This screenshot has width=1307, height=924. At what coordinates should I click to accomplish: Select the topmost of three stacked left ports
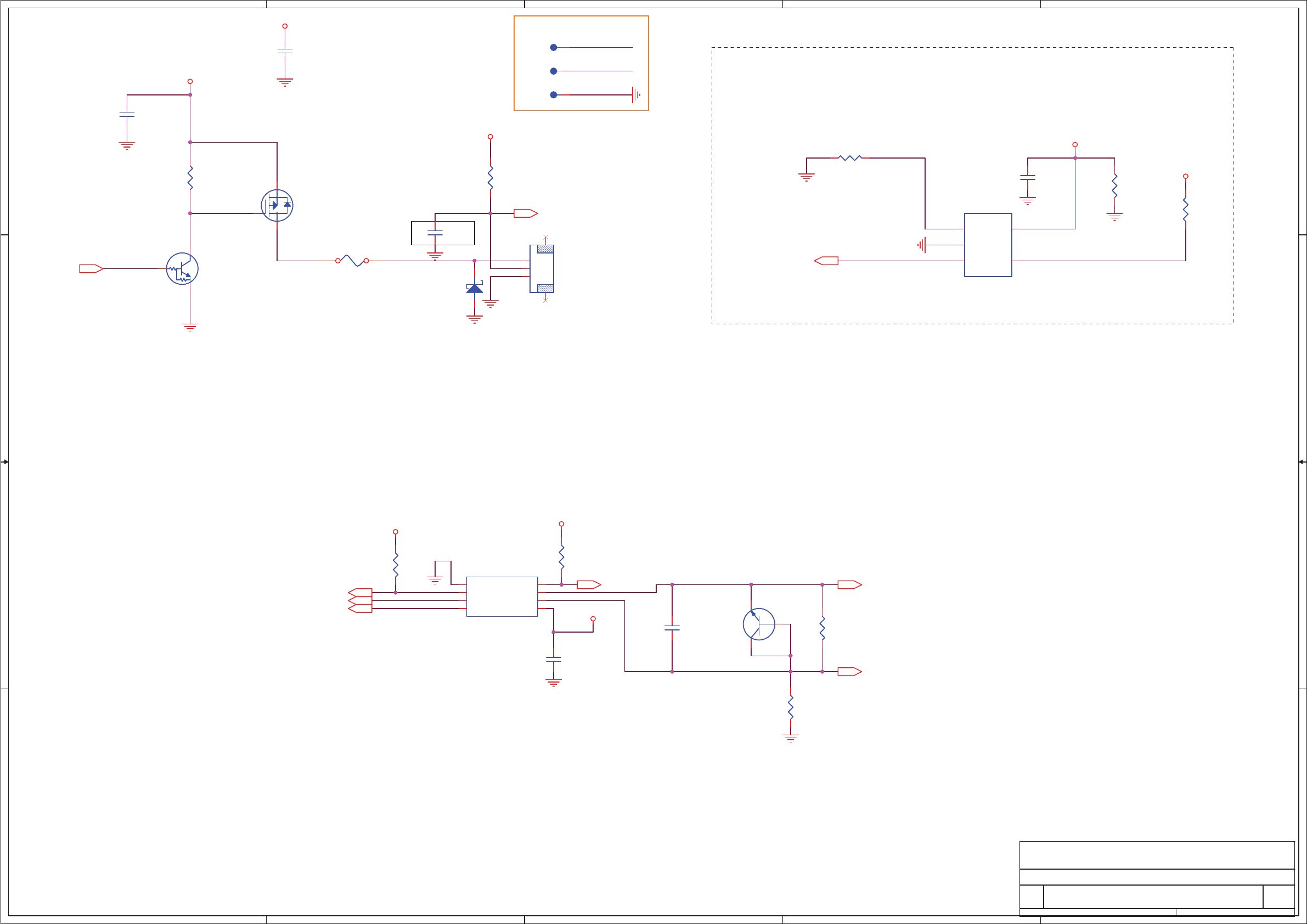click(360, 593)
